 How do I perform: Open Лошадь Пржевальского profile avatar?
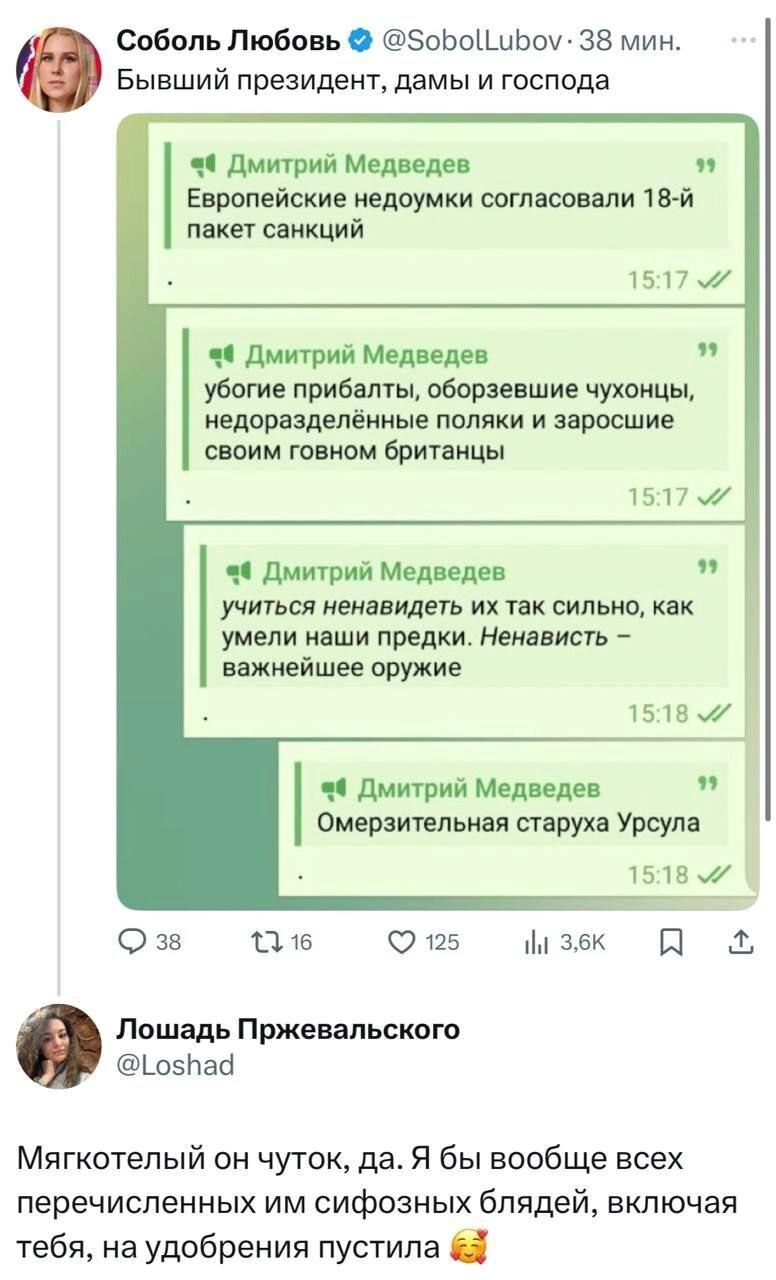[x=58, y=1045]
